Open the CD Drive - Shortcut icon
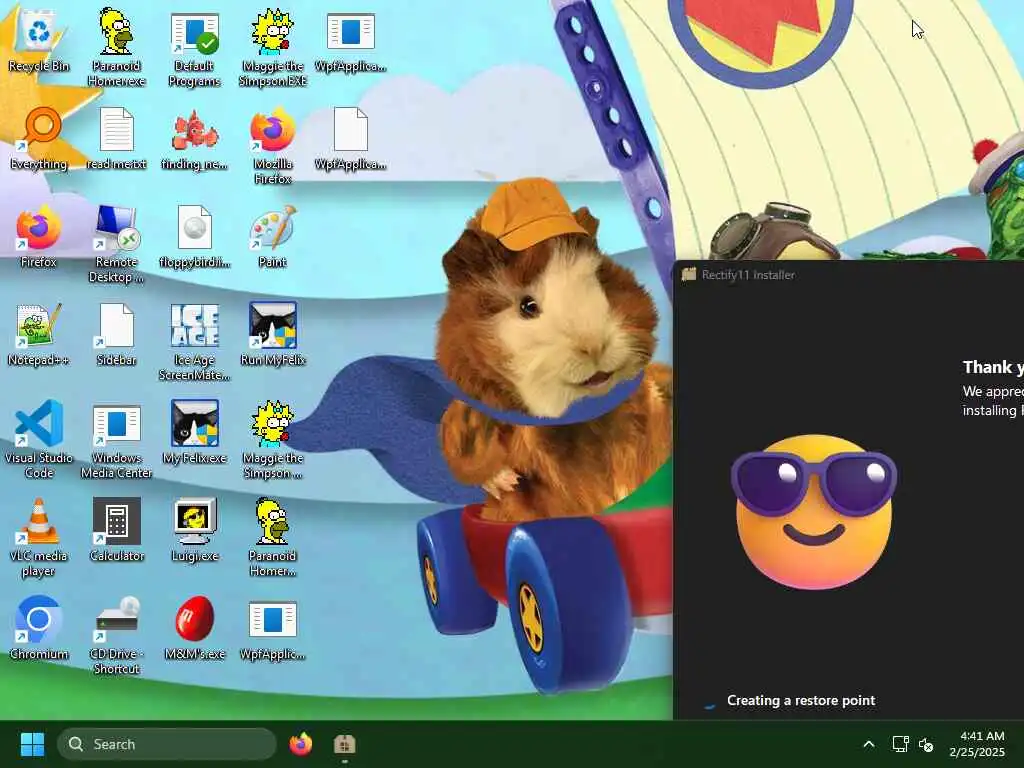 [x=116, y=635]
